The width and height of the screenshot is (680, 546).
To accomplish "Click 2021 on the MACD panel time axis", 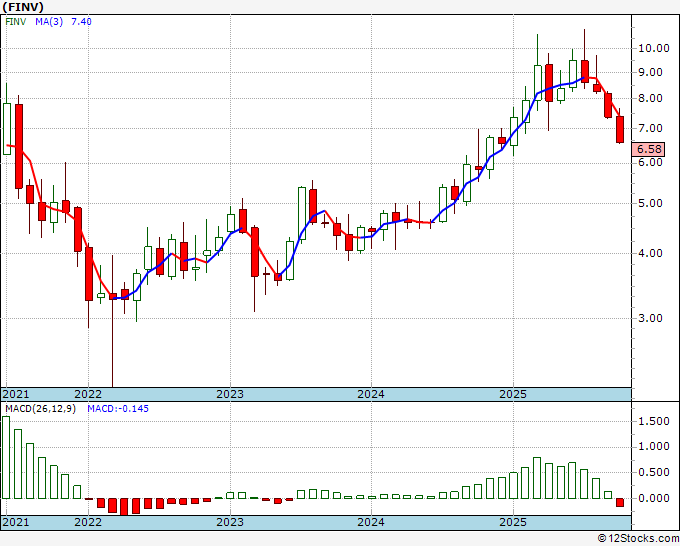I will coord(16,522).
